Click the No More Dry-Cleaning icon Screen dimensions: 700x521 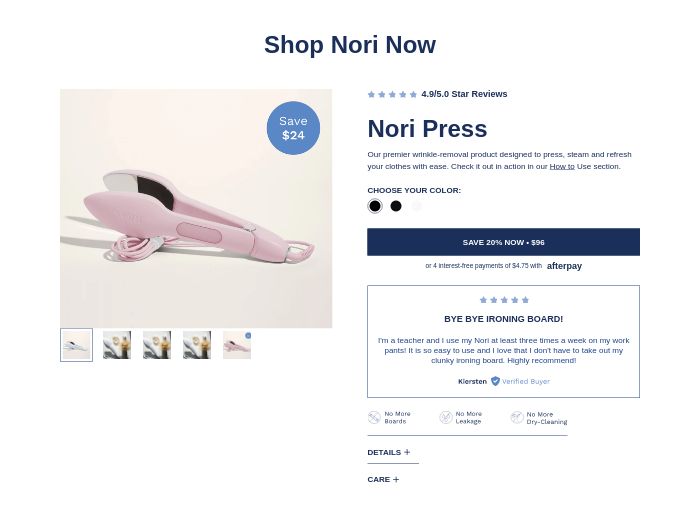[517, 417]
